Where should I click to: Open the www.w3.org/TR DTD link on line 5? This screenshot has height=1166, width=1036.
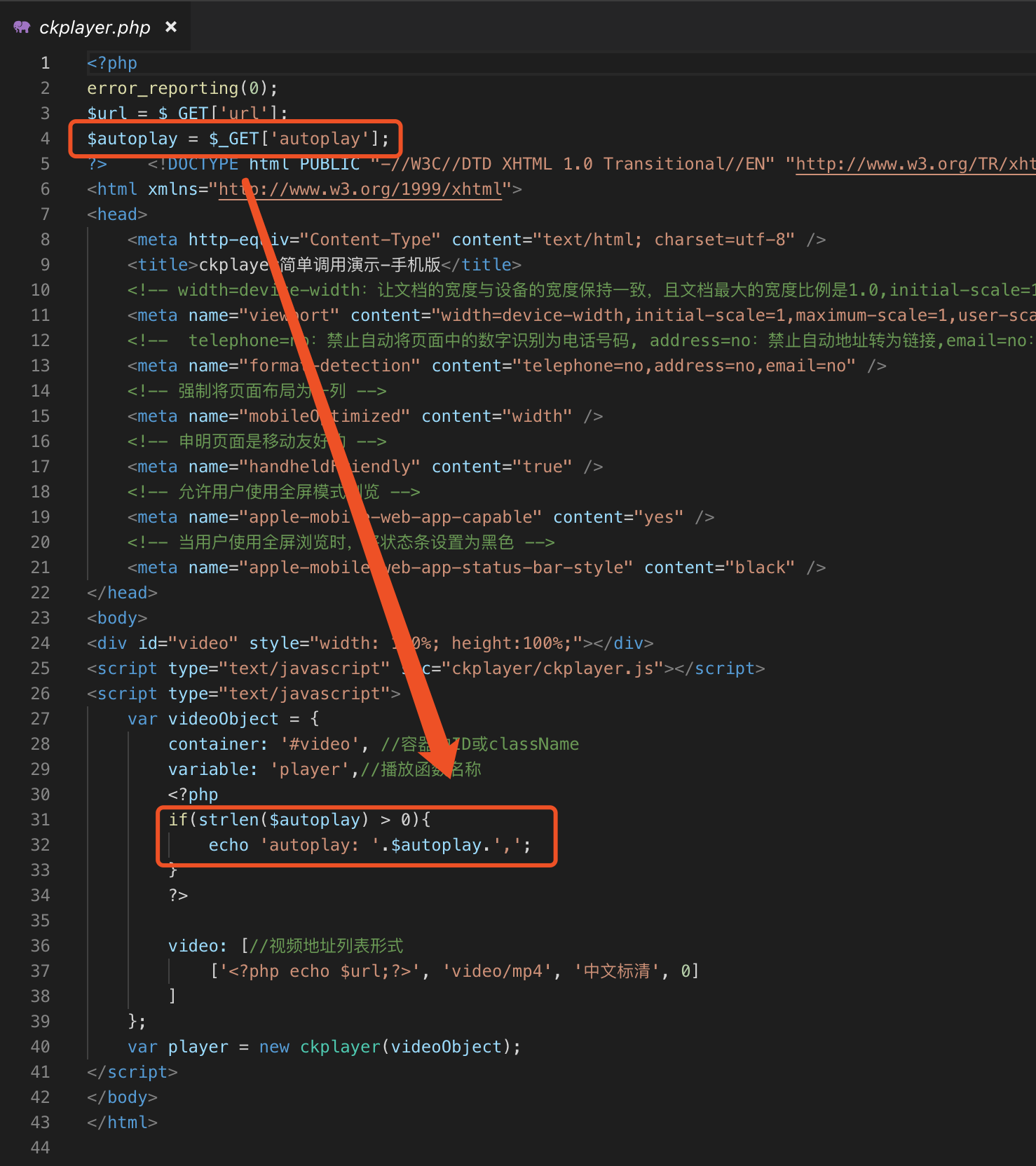915,164
